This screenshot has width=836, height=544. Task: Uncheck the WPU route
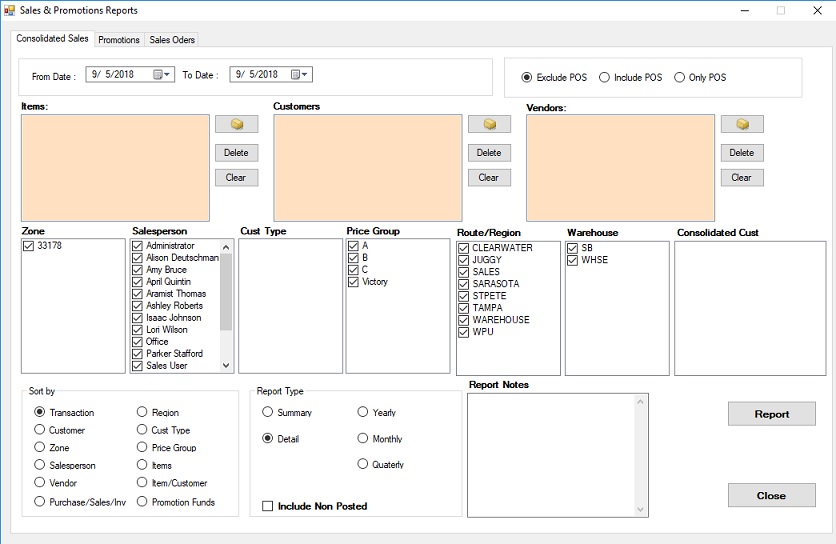coord(464,332)
